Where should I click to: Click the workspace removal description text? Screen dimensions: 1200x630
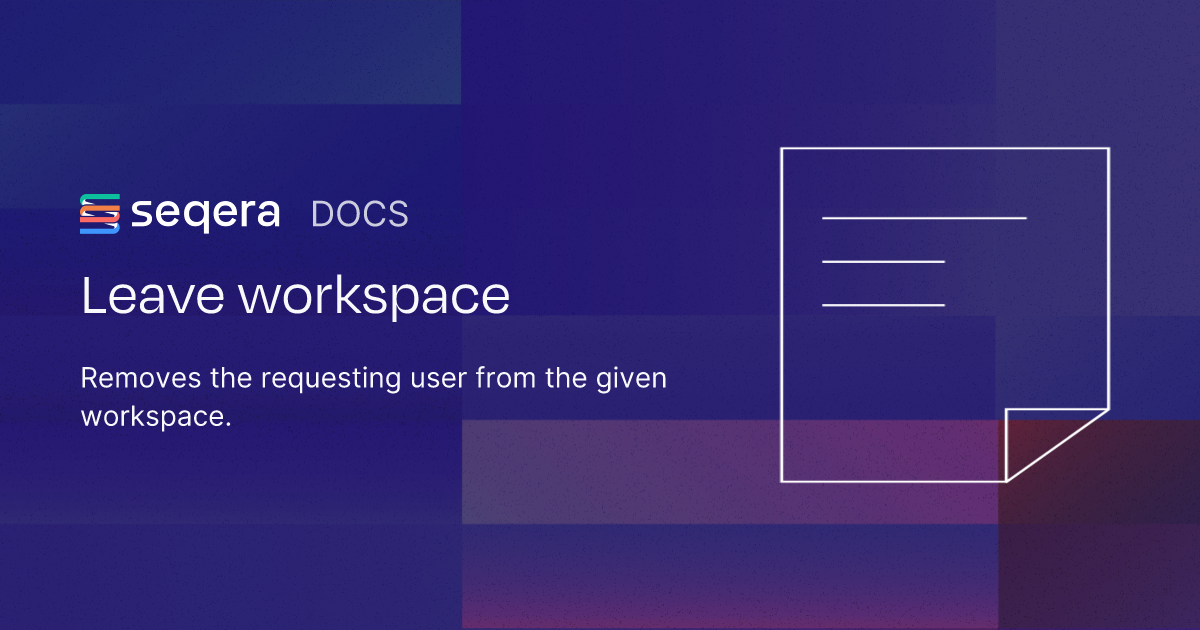(x=373, y=398)
